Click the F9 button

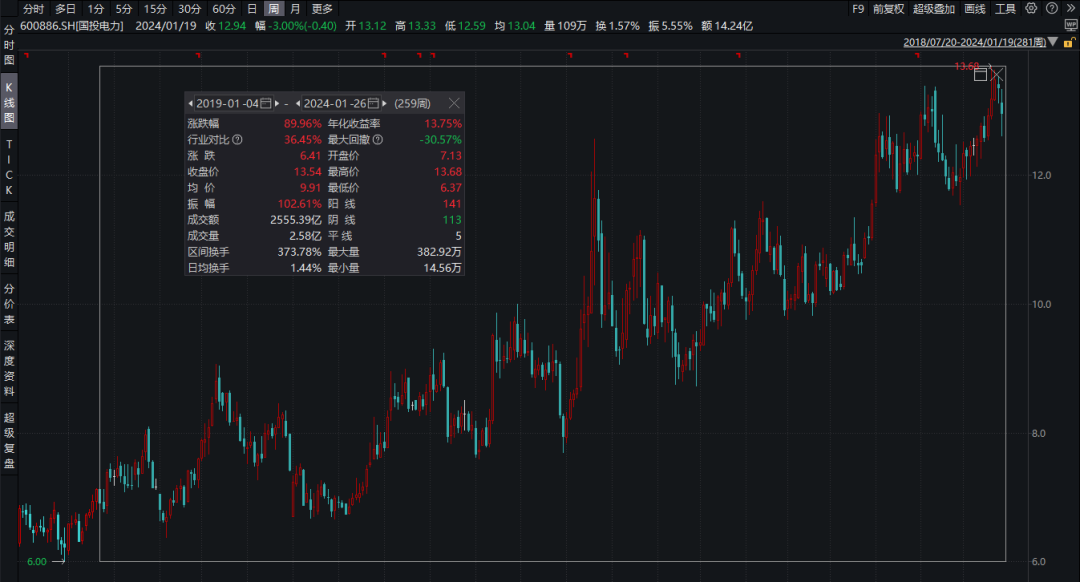[x=858, y=9]
